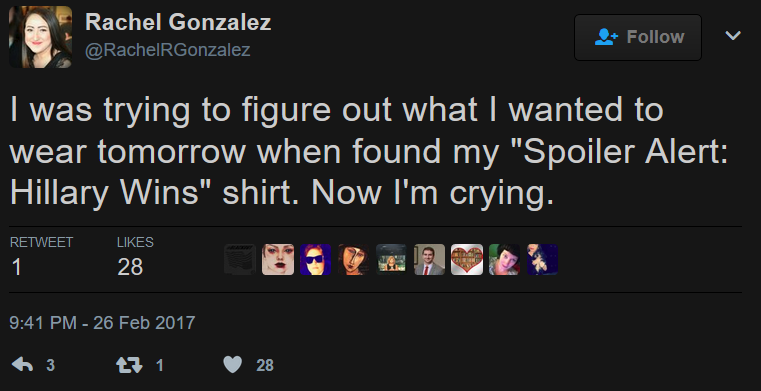The image size is (761, 391).
Task: Open liker avatar showing blonde TV anchor
Action: click(391, 260)
